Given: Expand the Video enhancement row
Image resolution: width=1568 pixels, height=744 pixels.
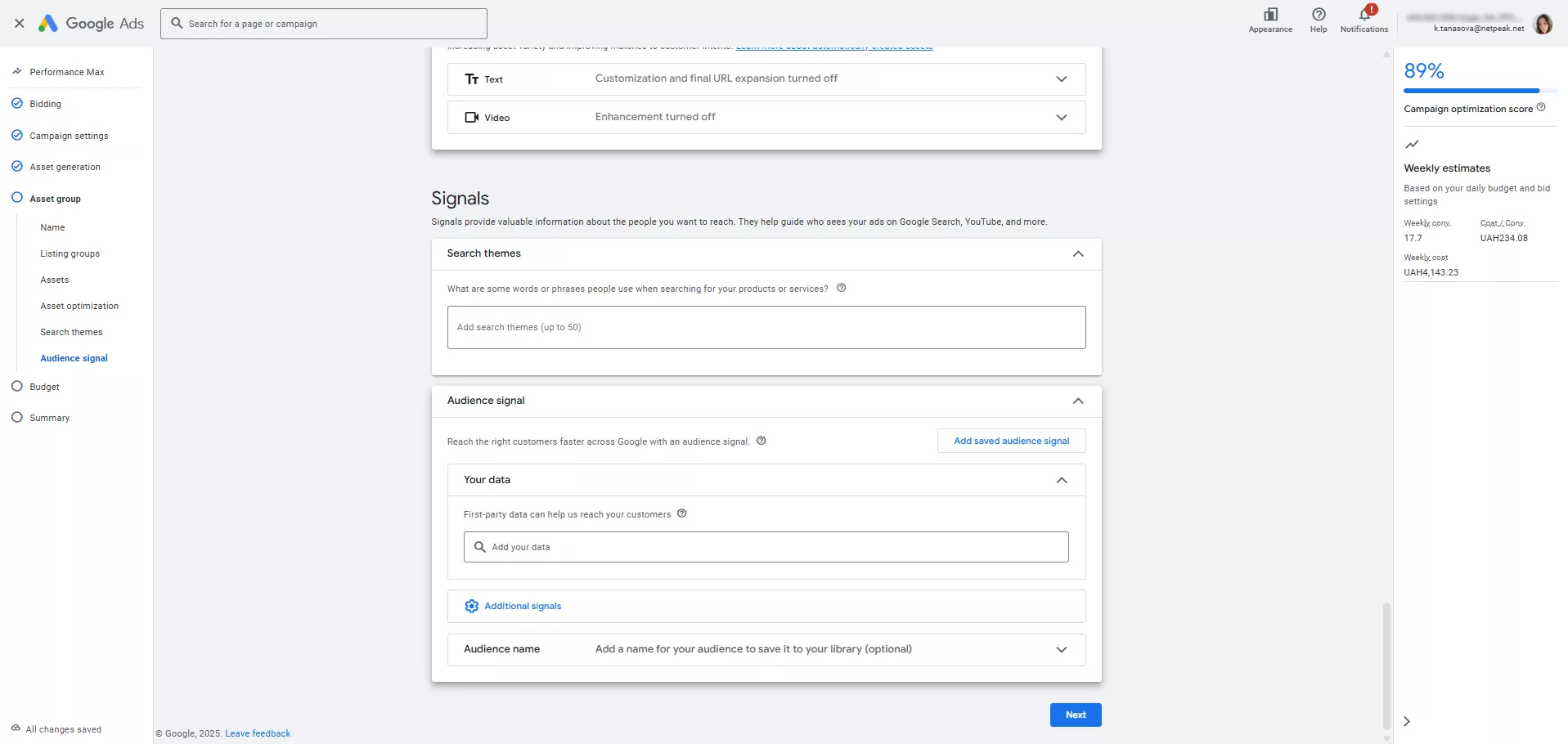Looking at the screenshot, I should [x=1061, y=118].
